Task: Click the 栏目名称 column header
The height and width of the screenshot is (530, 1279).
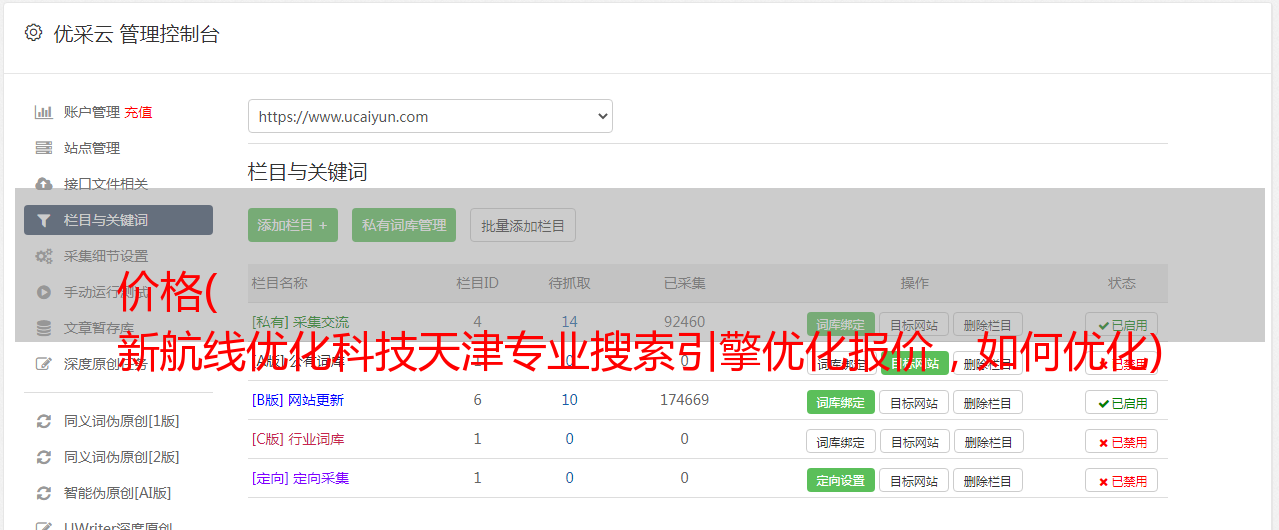Action: point(280,283)
